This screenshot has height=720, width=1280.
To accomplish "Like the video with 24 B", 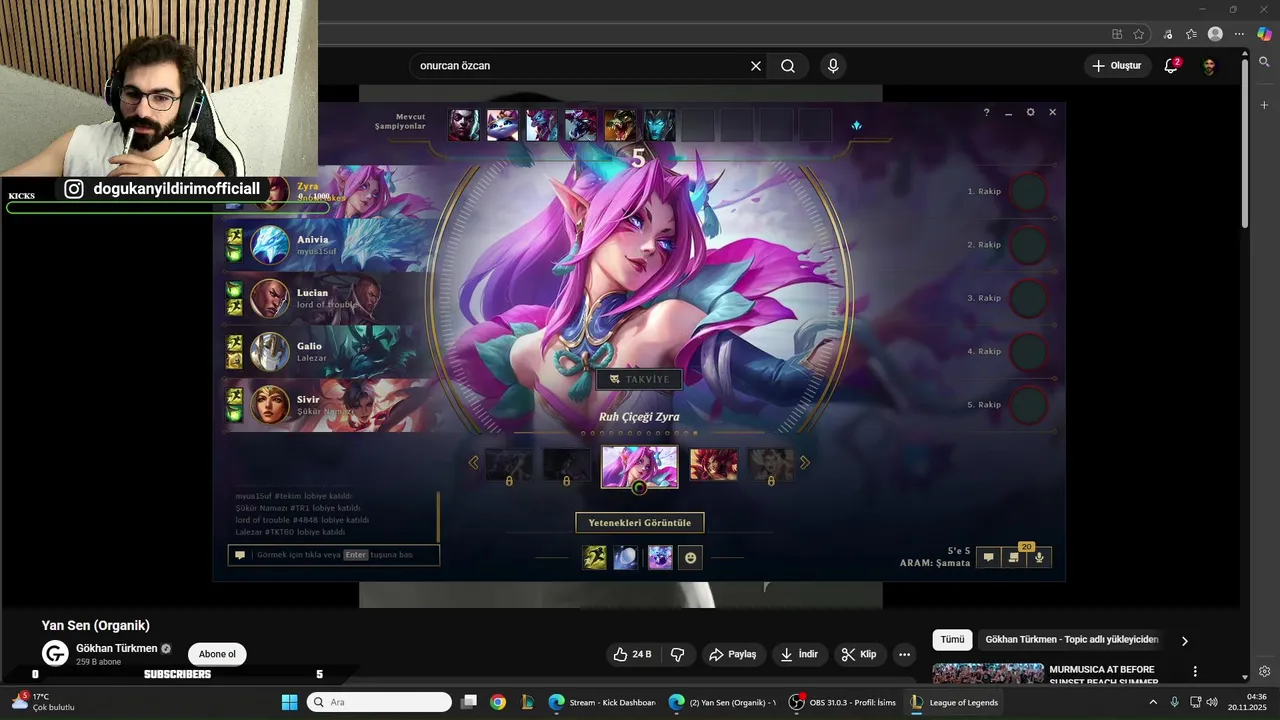I will (632, 654).
